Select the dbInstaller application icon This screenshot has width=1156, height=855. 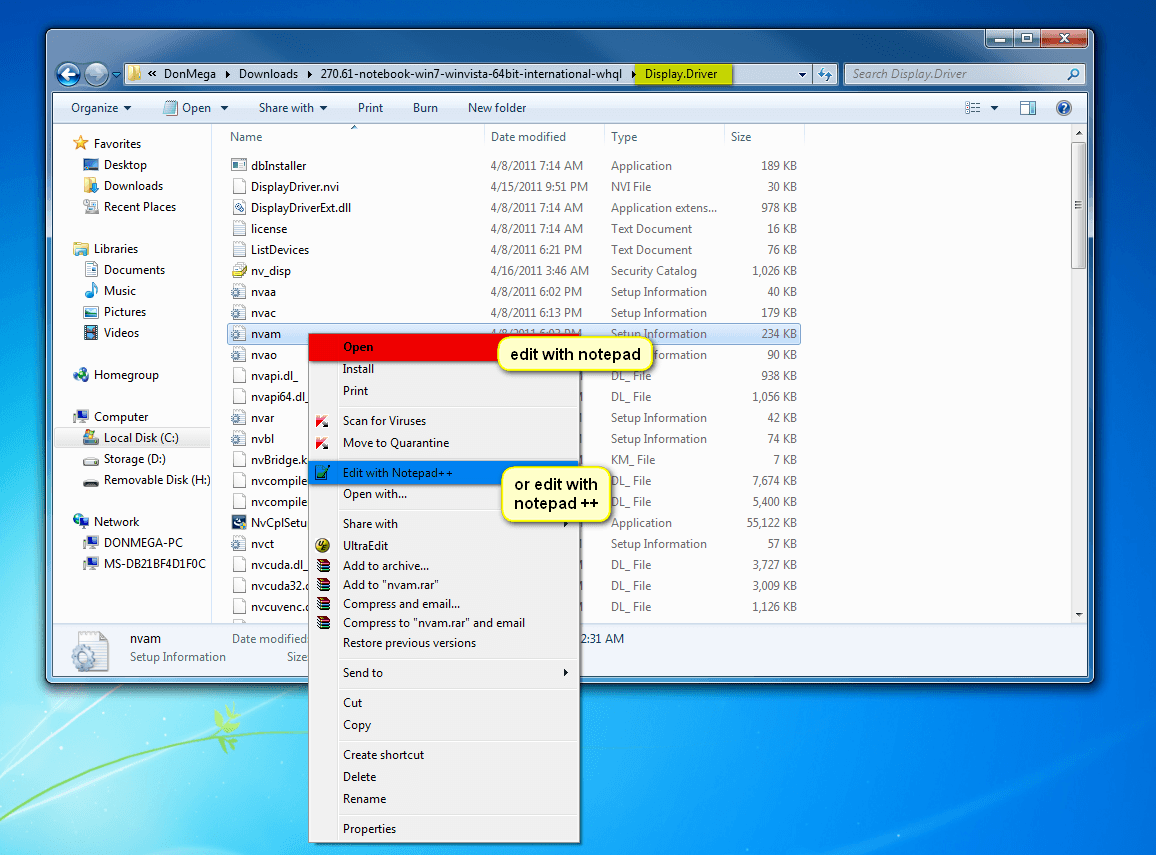point(239,165)
